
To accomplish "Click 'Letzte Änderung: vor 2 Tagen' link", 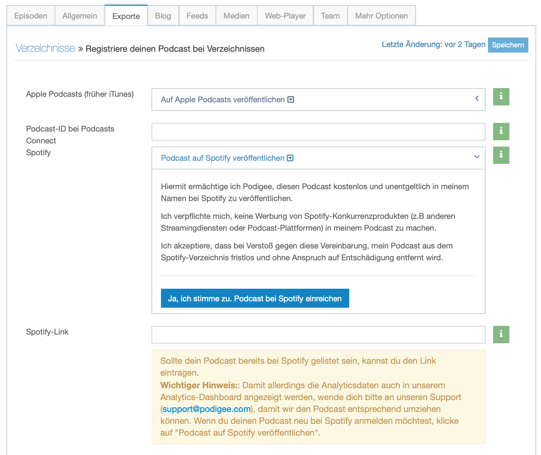I will [433, 44].
